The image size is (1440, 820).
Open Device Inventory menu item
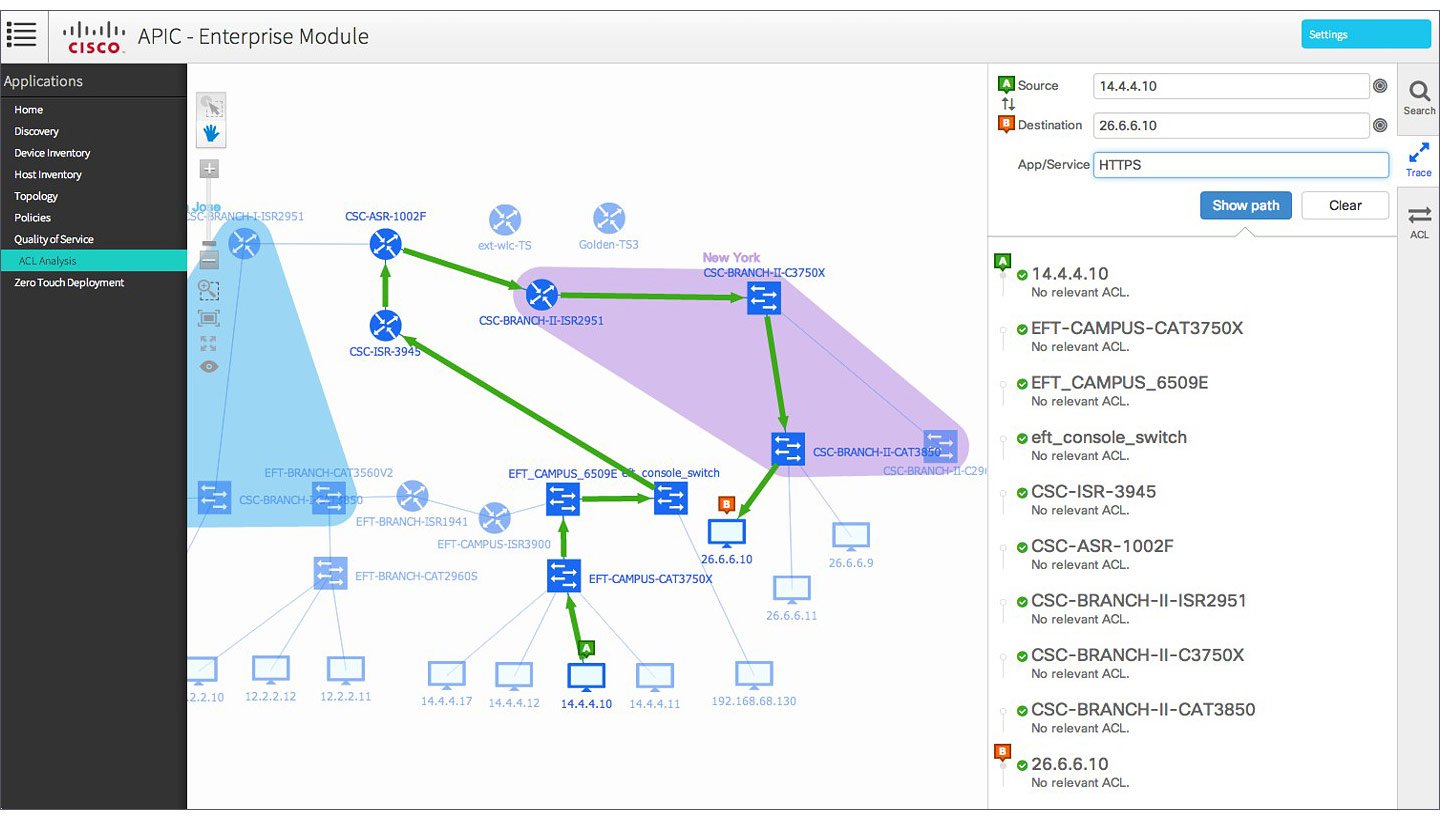[93, 153]
